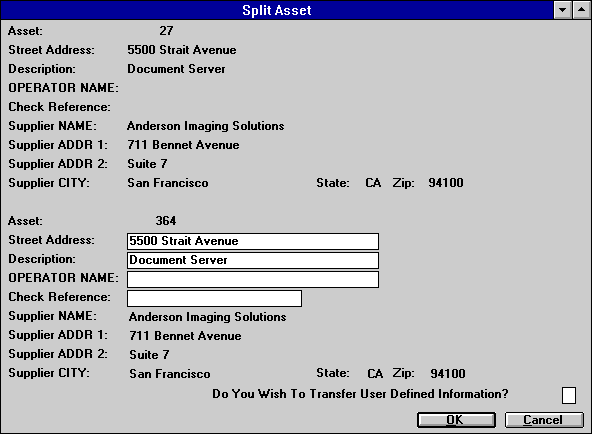Click the minimize down-arrow in title bar
The width and height of the screenshot is (592, 434).
pos(563,10)
